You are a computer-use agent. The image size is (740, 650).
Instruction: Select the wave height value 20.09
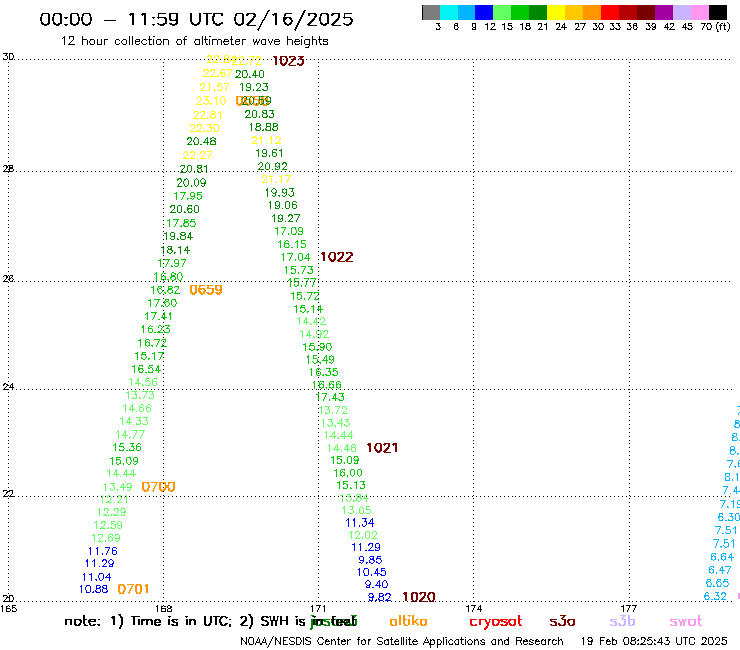pos(191,183)
